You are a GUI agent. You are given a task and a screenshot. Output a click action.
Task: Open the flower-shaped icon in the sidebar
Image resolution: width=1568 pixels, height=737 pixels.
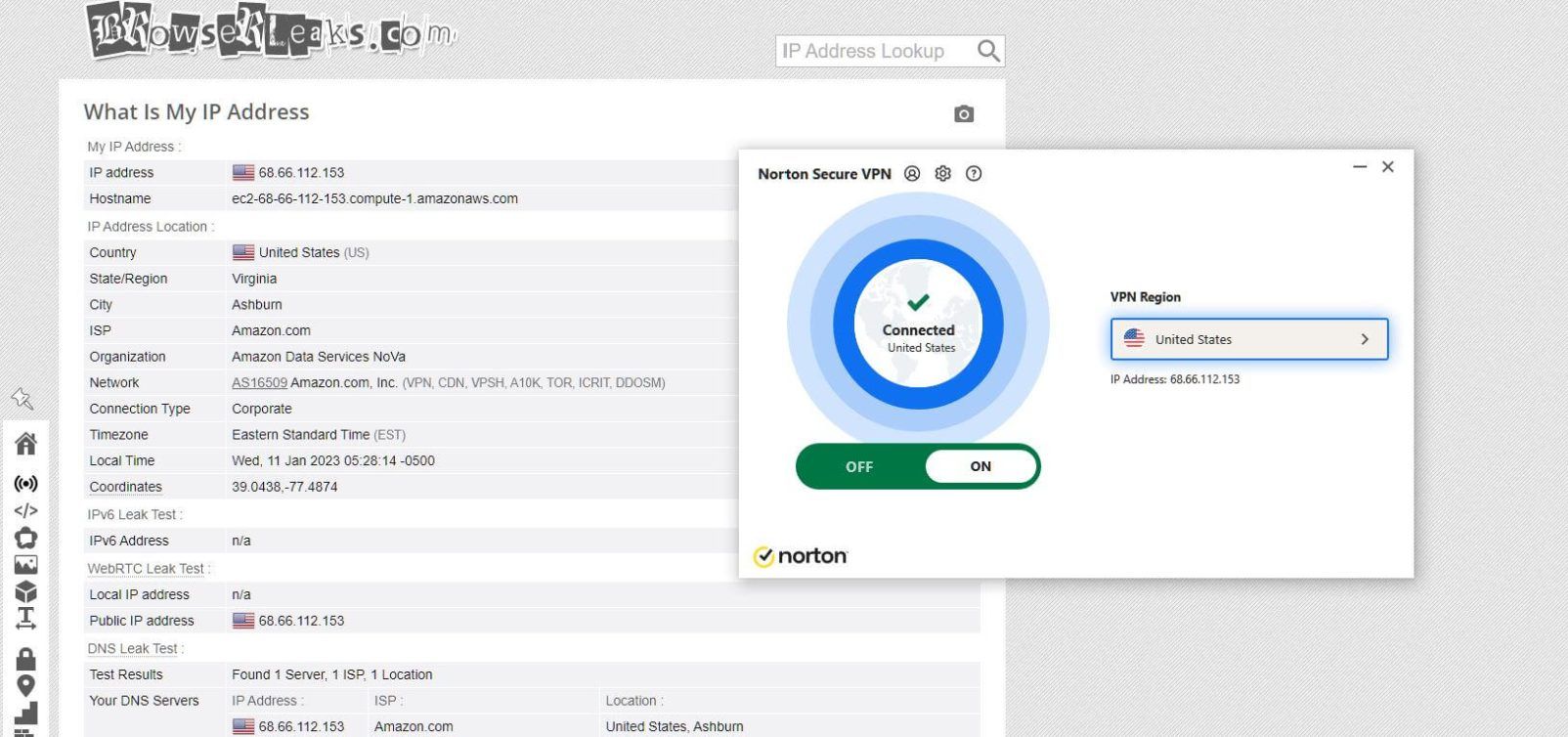(x=25, y=538)
